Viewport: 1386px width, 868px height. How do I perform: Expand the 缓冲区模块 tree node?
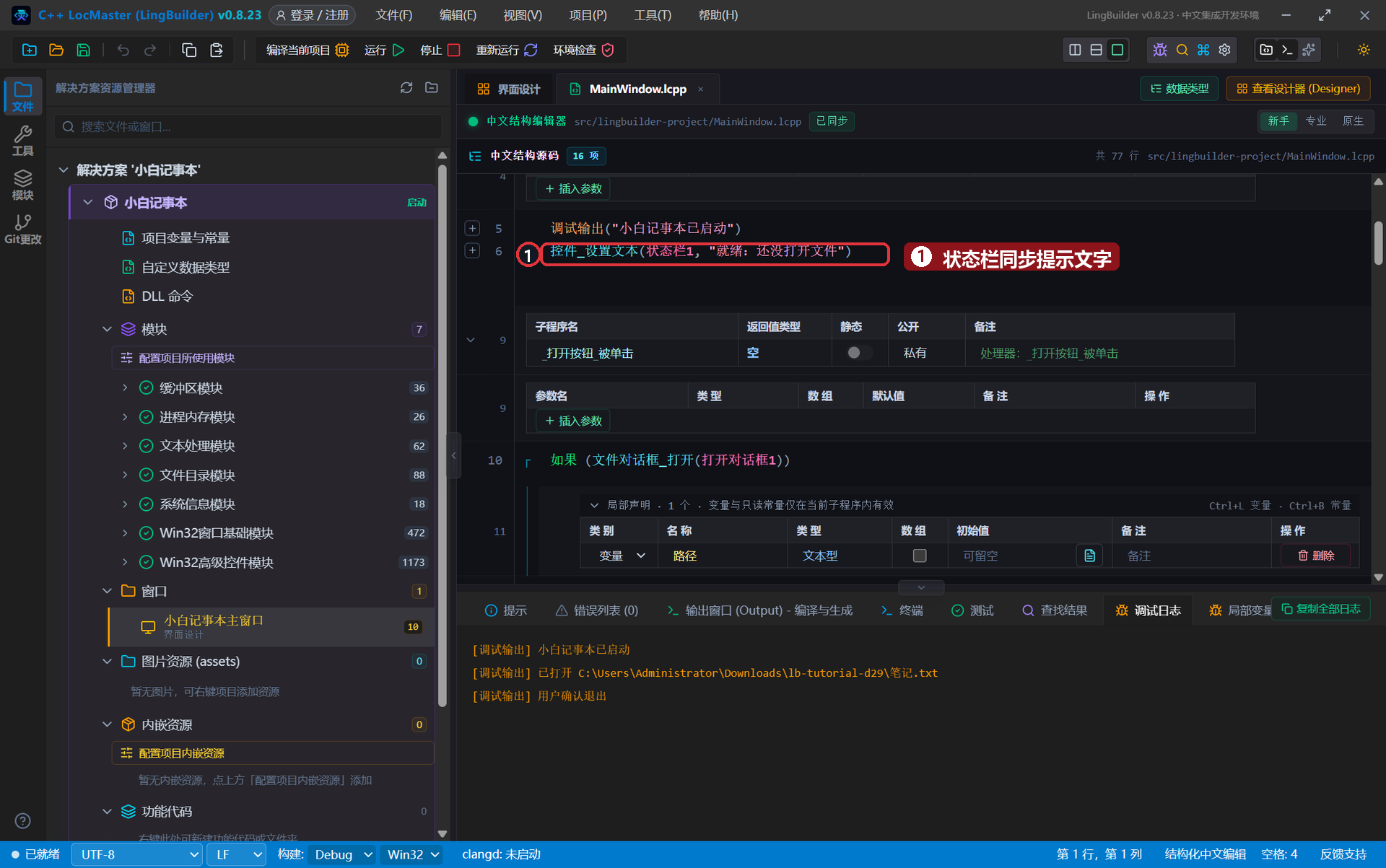pos(125,387)
